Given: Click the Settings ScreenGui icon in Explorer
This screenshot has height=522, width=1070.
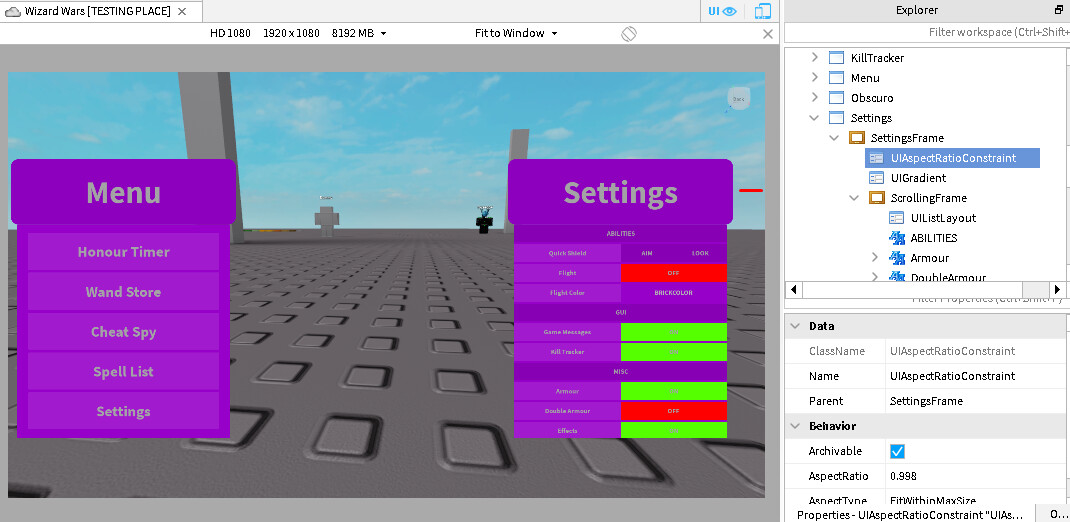Looking at the screenshot, I should (x=837, y=117).
